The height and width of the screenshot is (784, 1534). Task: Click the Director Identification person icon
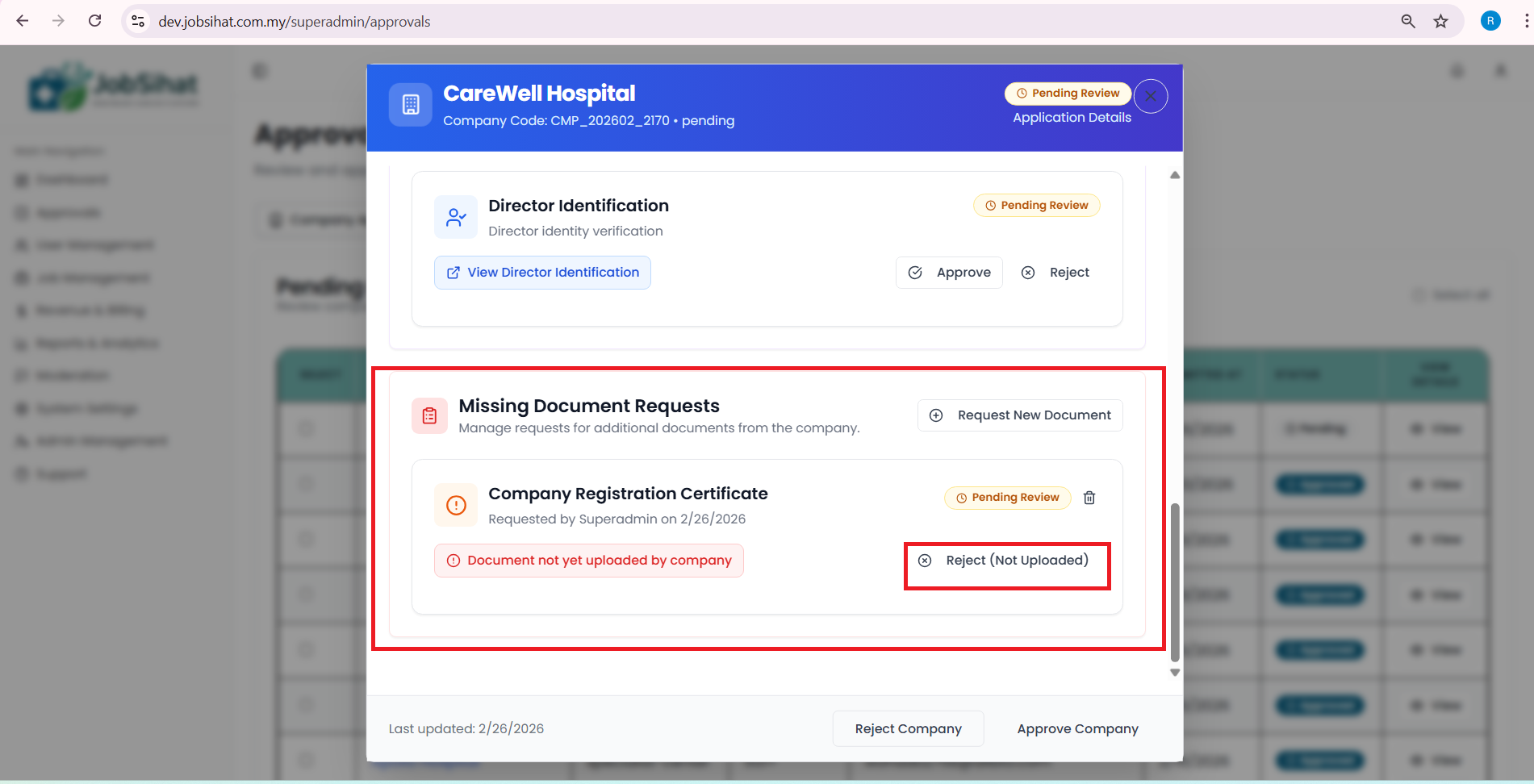click(x=456, y=218)
